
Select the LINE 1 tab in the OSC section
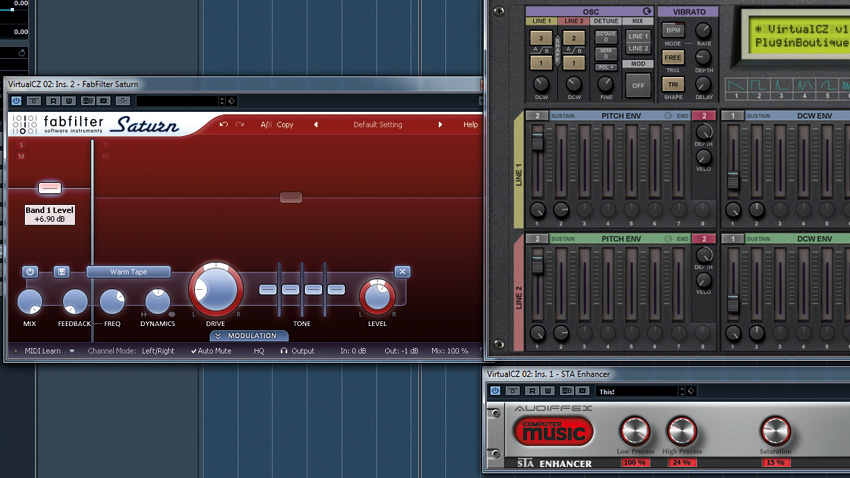tap(542, 21)
